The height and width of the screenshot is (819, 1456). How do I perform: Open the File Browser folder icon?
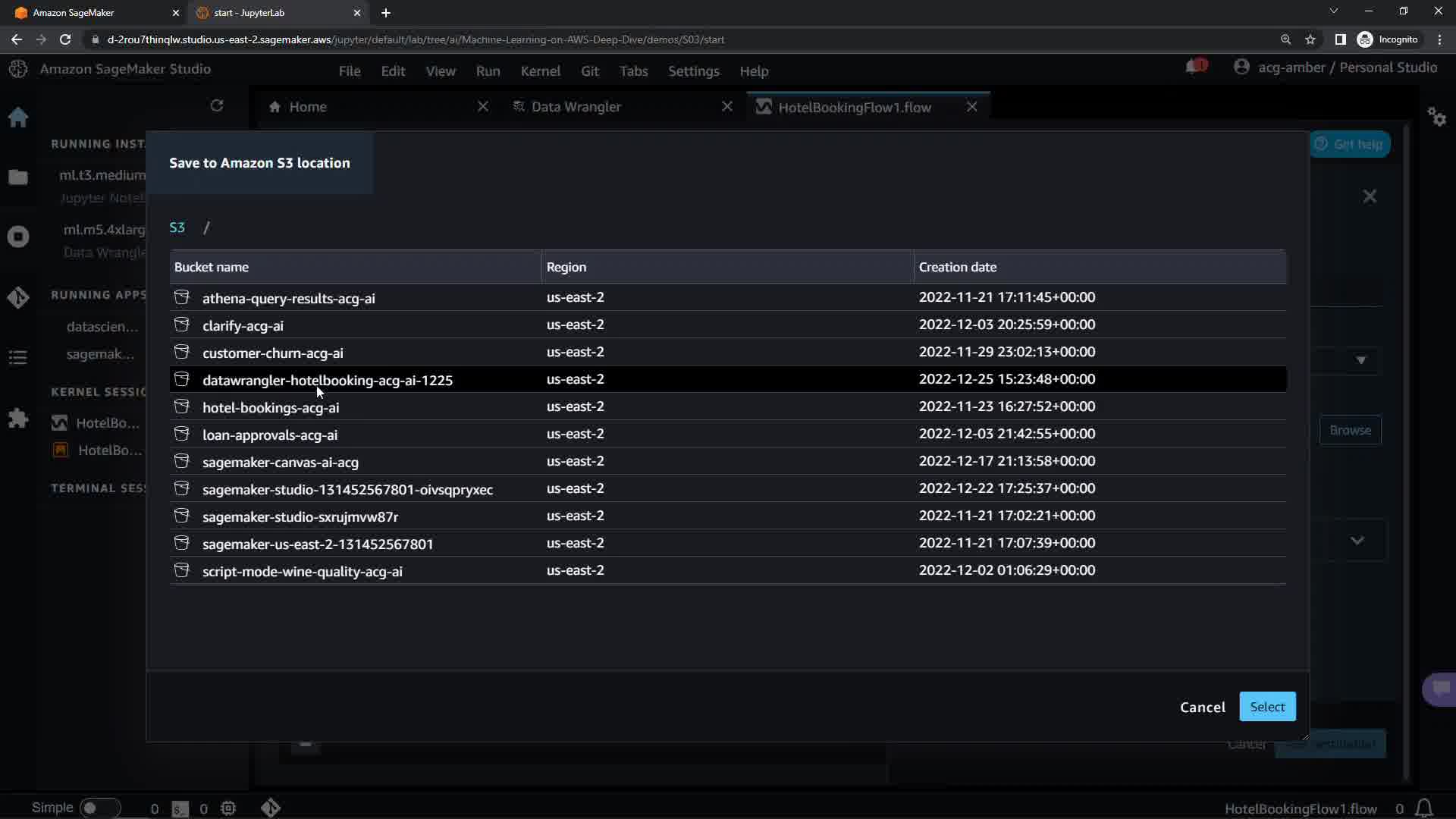tap(18, 177)
